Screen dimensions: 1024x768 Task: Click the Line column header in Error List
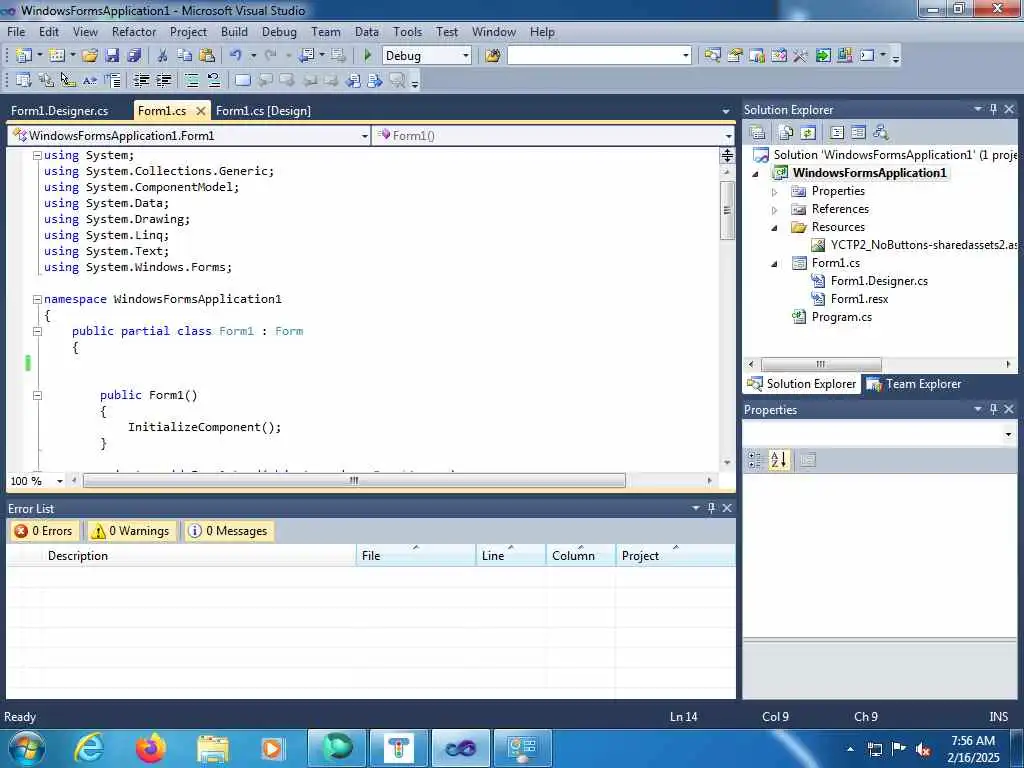point(510,556)
